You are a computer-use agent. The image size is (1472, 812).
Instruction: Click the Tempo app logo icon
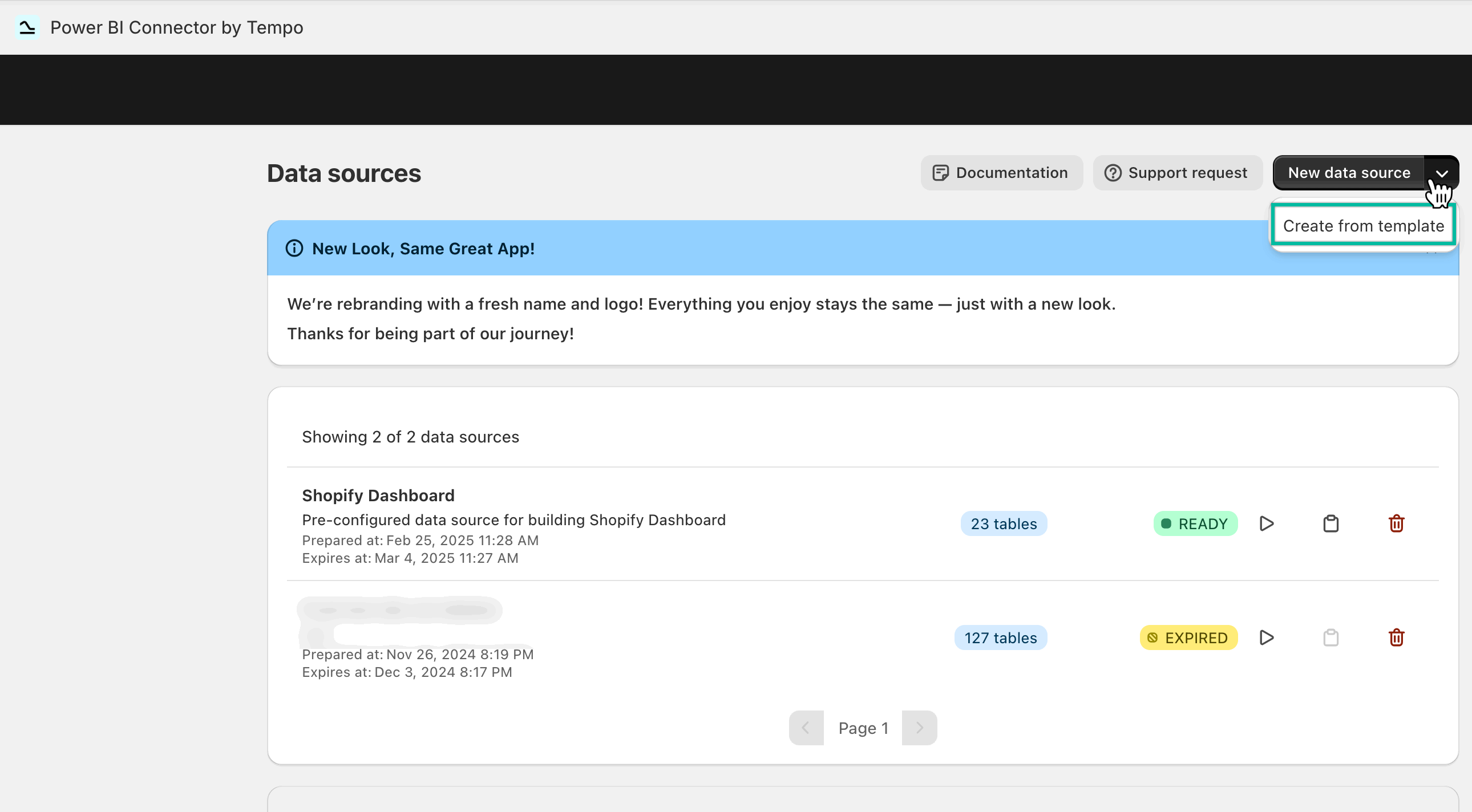click(x=27, y=27)
